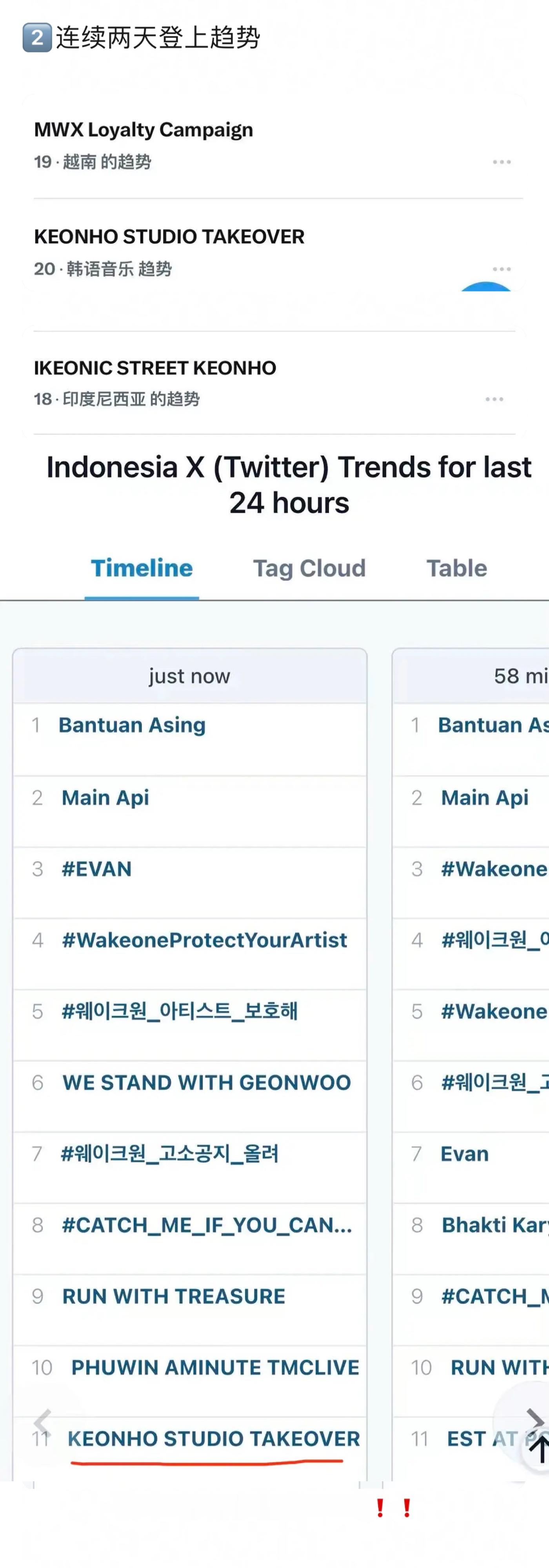Open the Bantuan Asing trend link
The width and height of the screenshot is (549, 1568).
(x=131, y=725)
